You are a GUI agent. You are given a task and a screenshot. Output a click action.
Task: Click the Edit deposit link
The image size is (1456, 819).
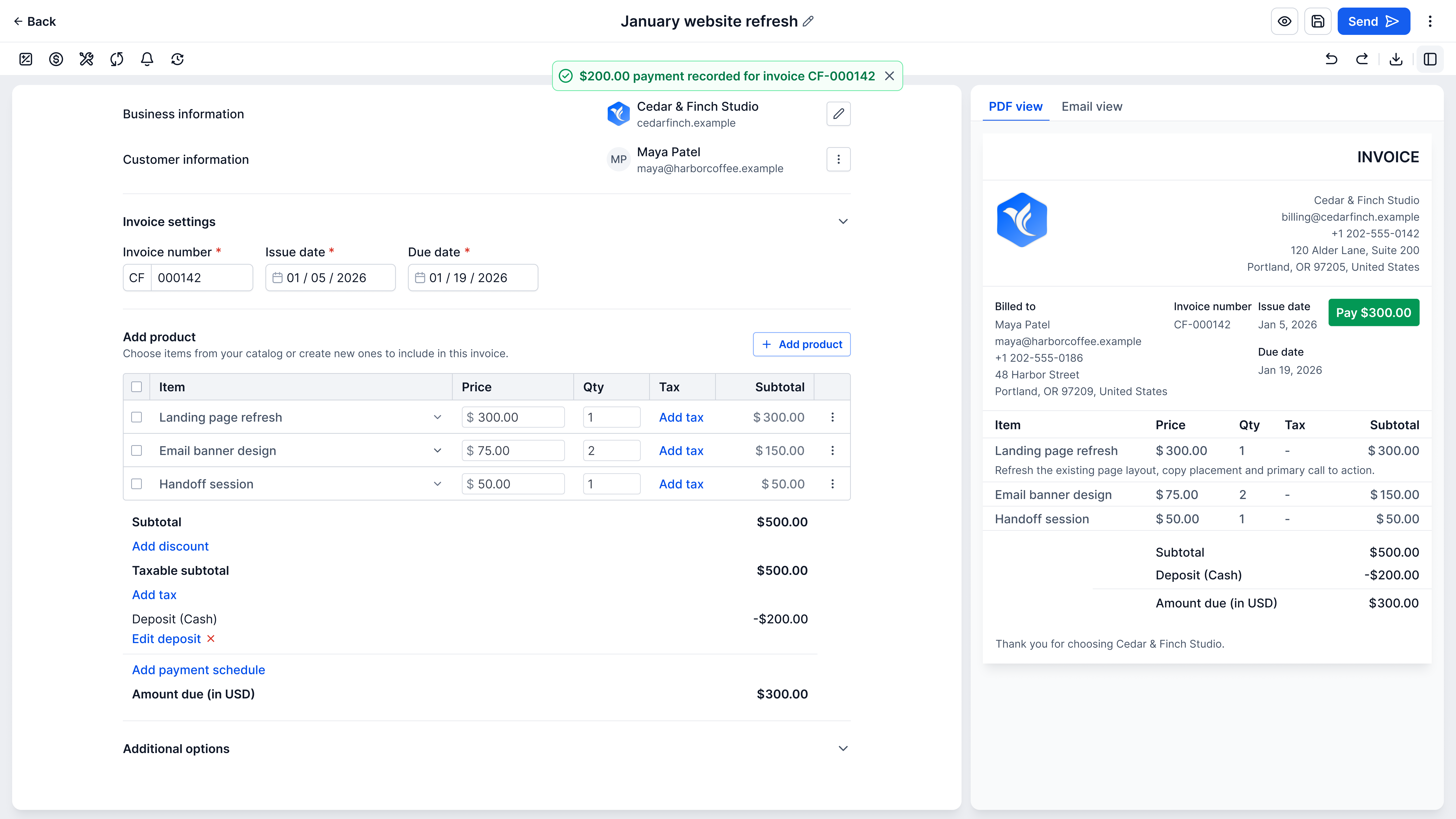pyautogui.click(x=166, y=639)
